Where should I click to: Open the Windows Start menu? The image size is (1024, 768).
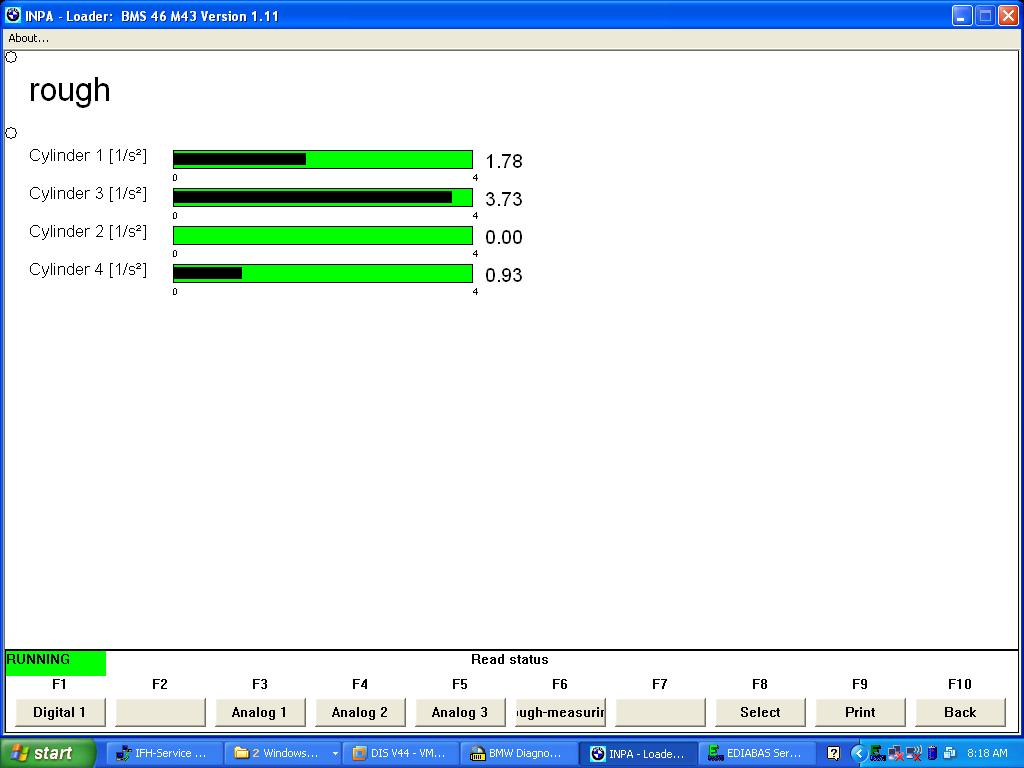48,753
